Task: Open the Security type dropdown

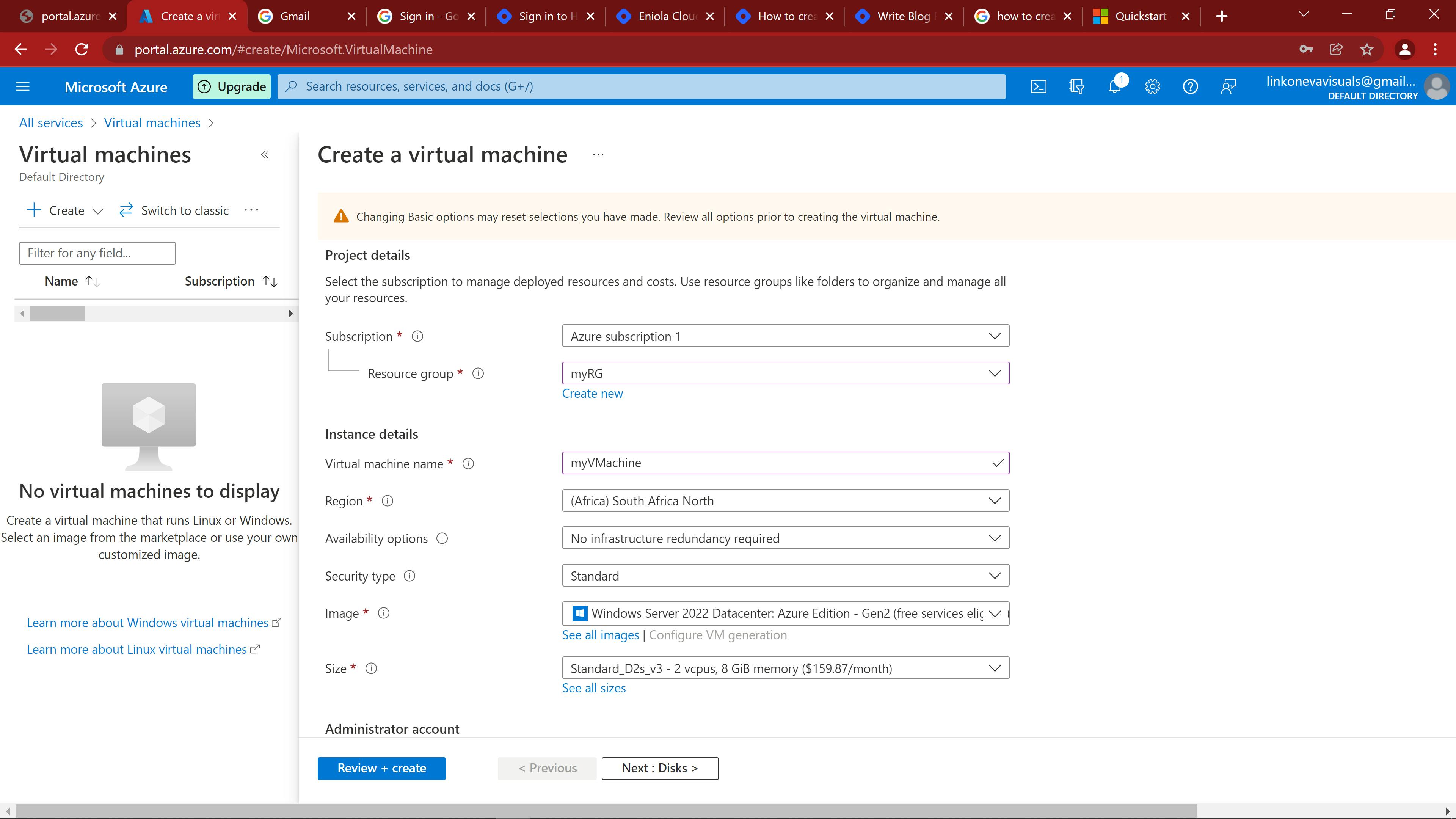Action: pos(786,576)
